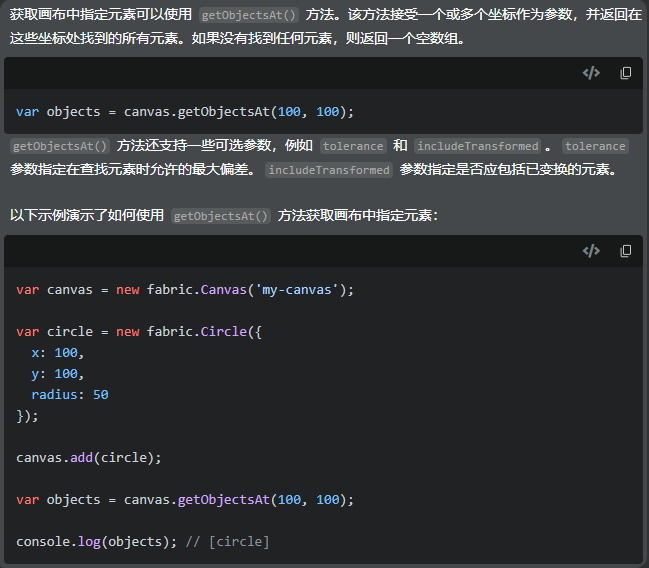649x568 pixels.
Task: Click the includeTransformed tag before '参数指定是否应包括已变换的元素'
Action: [329, 170]
